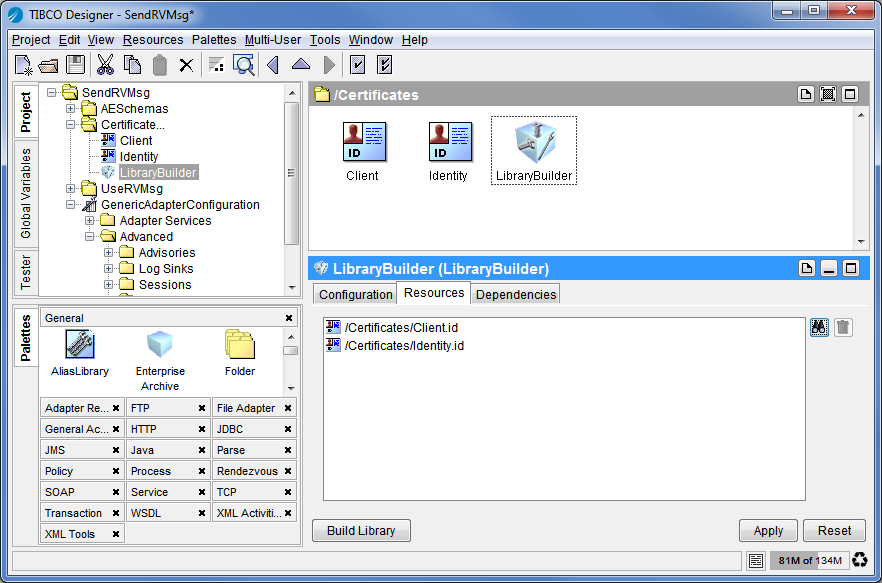Select the Enterprise Archive palette icon
Screen dimensions: 882x583
coord(160,344)
